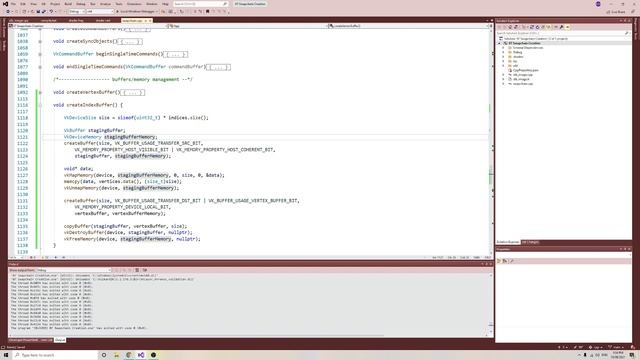Expand the collapsed createSyncObjects function

(x=40, y=41)
